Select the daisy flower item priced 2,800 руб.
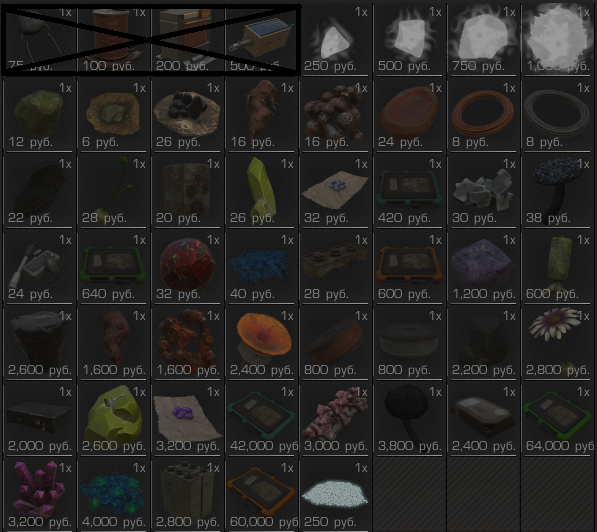 (558, 343)
